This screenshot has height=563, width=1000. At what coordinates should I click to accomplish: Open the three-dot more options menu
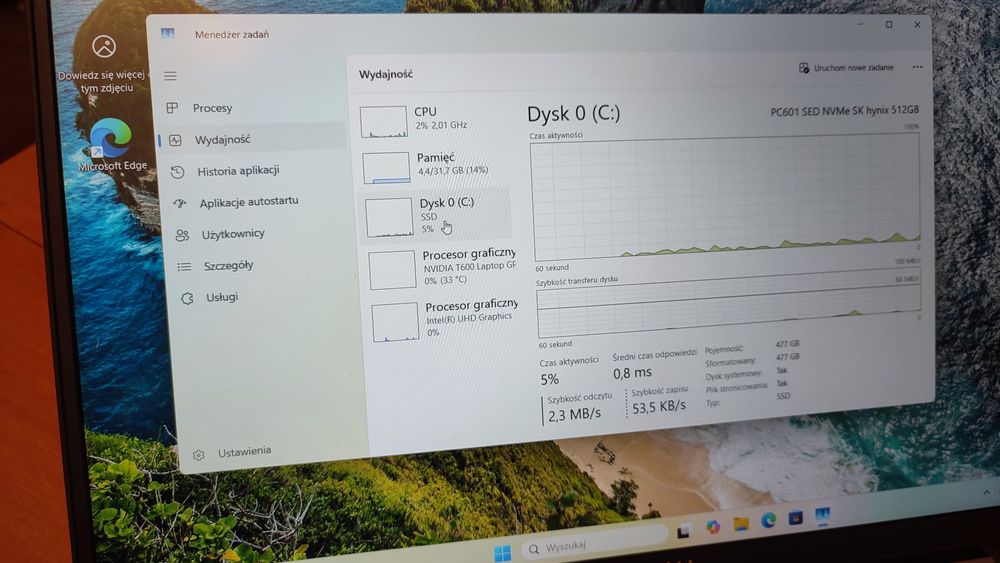[x=917, y=67]
